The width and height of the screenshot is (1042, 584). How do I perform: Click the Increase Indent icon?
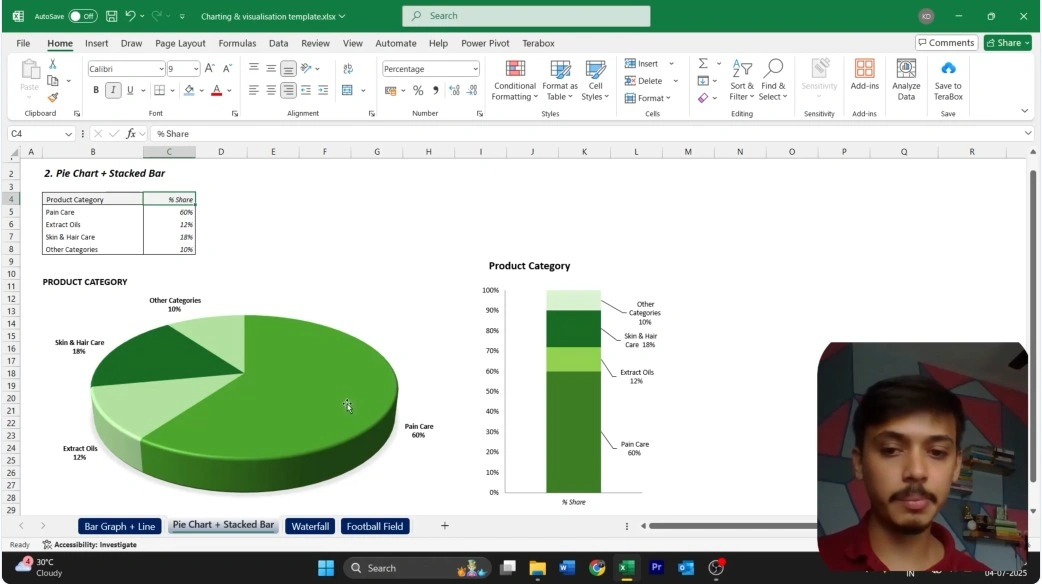click(323, 90)
